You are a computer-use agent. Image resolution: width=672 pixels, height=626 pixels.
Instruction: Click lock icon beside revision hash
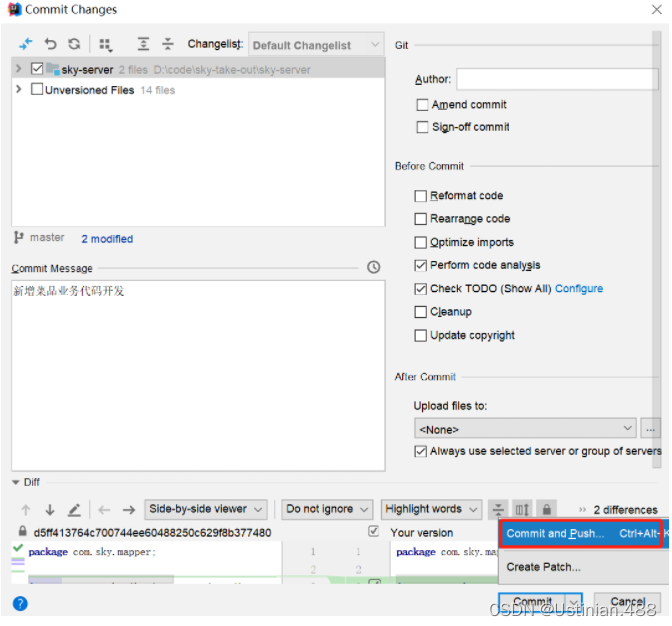click(22, 532)
